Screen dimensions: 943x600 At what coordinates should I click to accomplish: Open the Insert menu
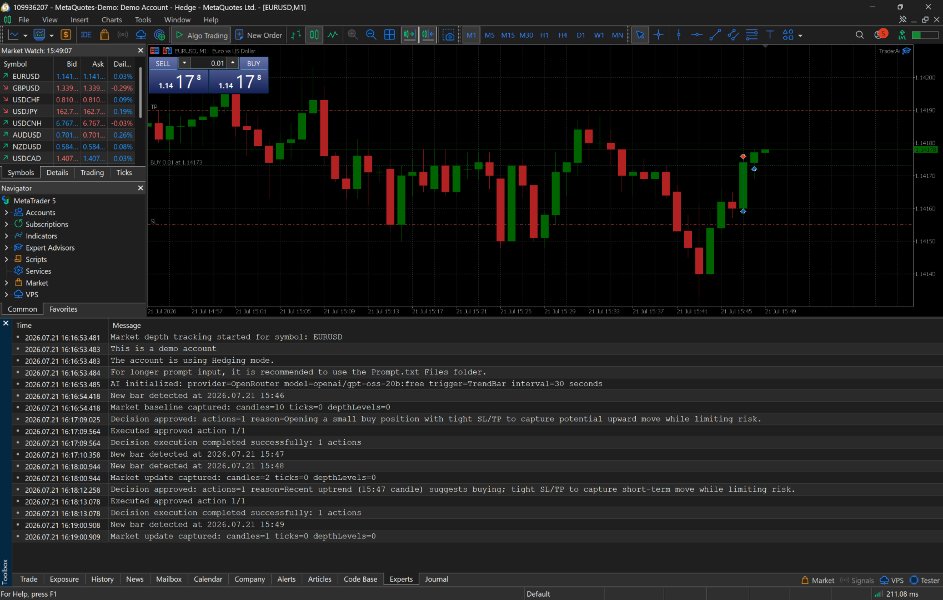(x=79, y=19)
